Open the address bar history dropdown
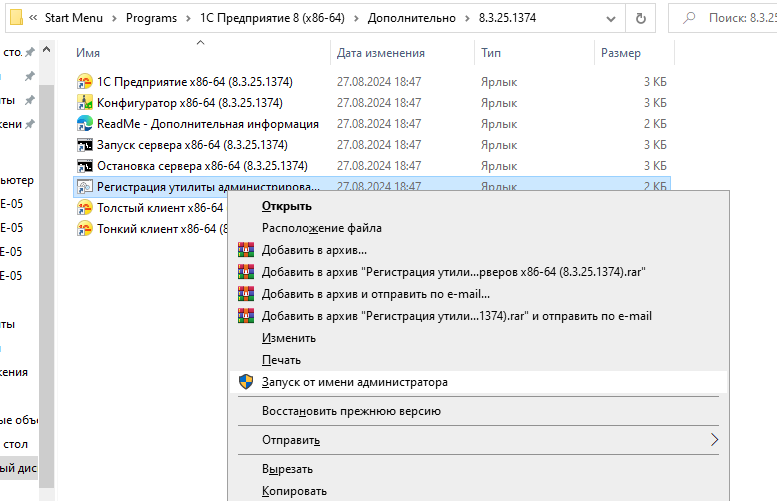 coord(611,19)
